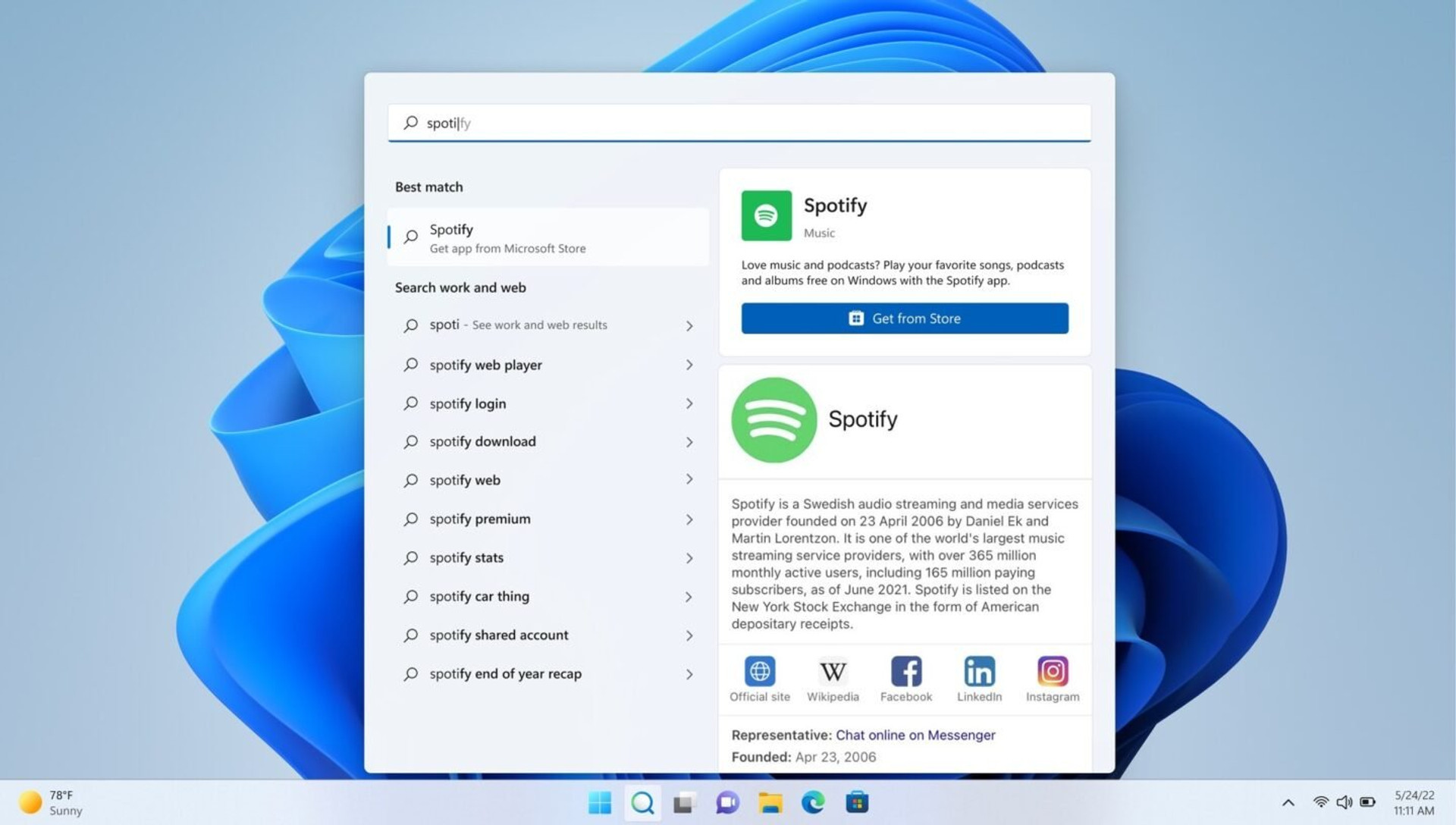Click the Search icon on taskbar
1456x825 pixels.
pos(642,802)
